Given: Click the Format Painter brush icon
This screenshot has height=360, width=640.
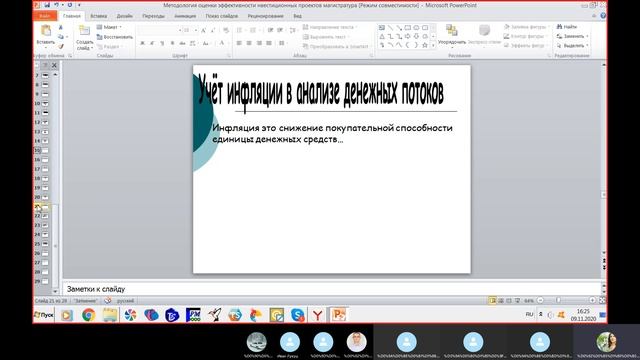Looking at the screenshot, I should point(61,46).
